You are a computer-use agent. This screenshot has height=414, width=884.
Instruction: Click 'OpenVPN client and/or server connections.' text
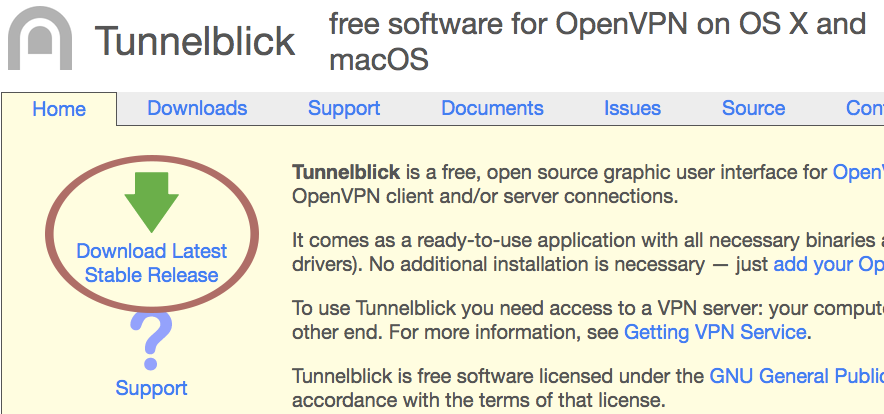485,197
